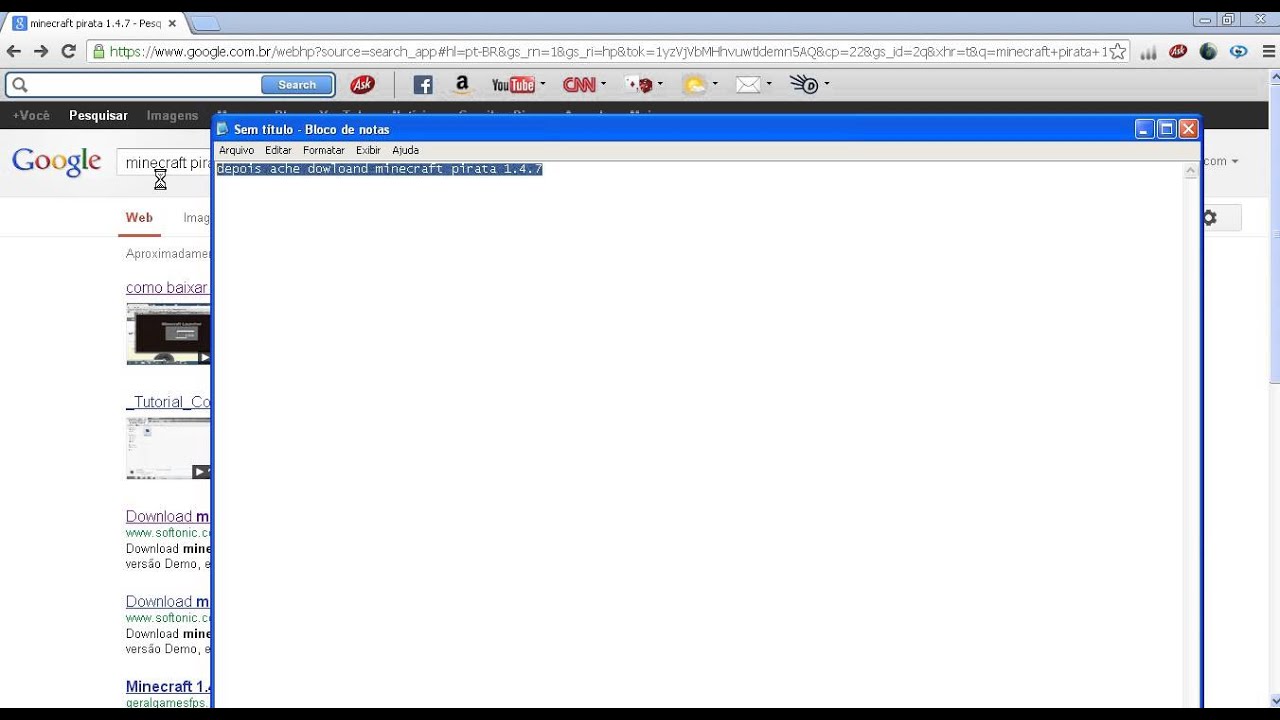Open the Editar menu in Notepad
Screen dimensions: 1280x720
[x=278, y=150]
